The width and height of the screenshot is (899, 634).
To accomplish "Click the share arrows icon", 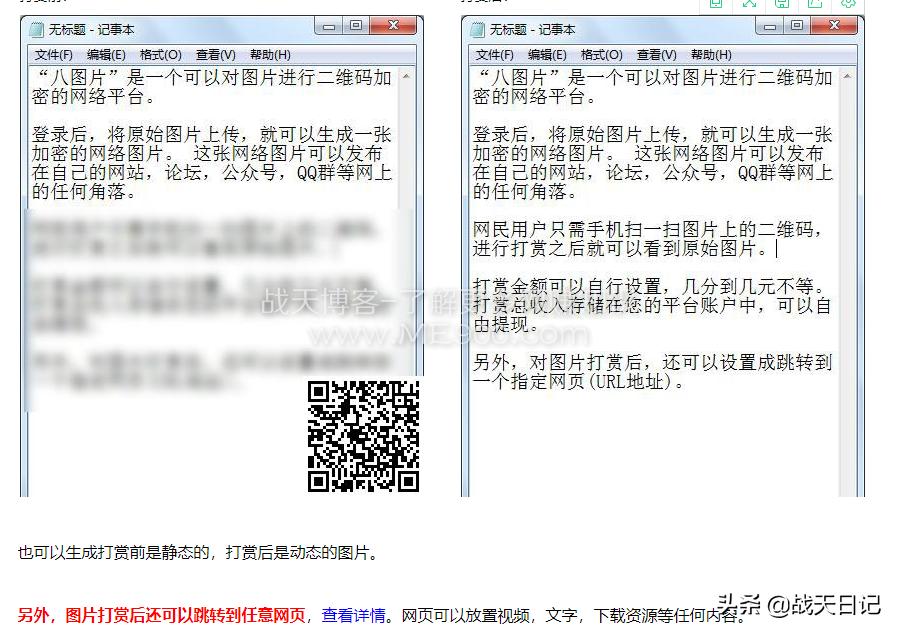I will [x=750, y=5].
